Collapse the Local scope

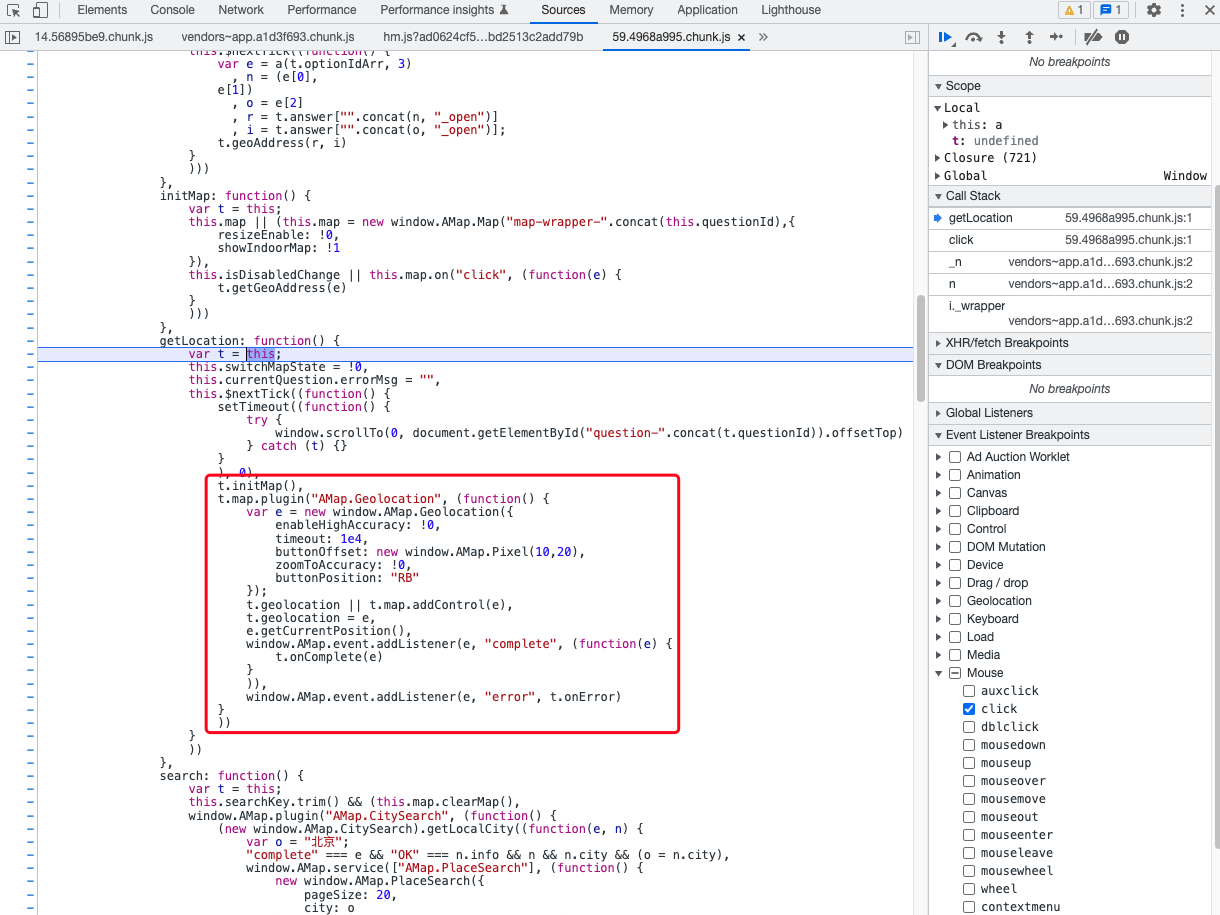point(938,108)
